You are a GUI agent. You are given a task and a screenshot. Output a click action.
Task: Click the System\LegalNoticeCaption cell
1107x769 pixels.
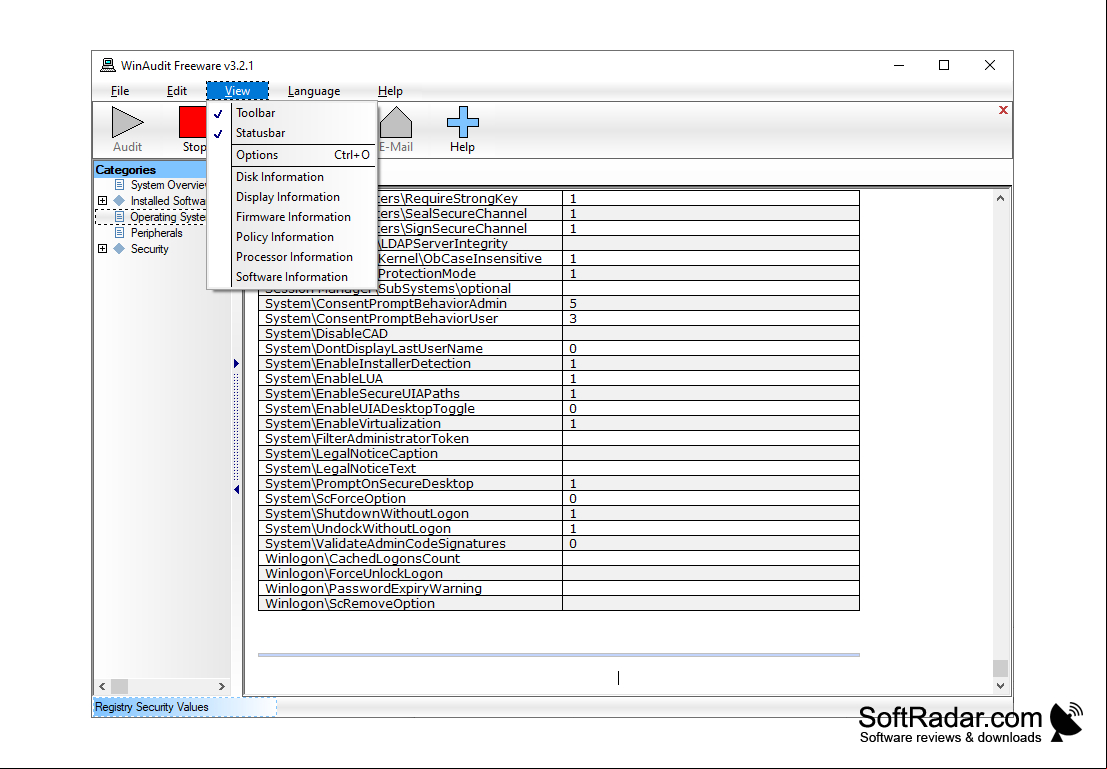410,453
